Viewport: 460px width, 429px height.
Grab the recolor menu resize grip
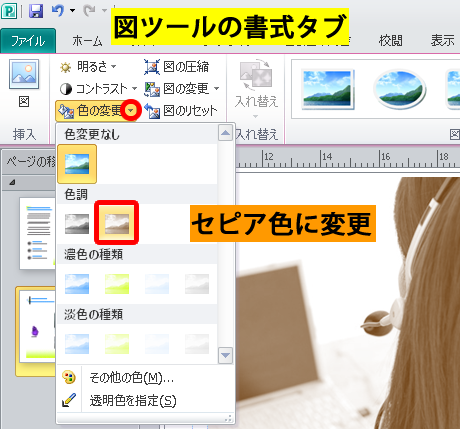228,418
